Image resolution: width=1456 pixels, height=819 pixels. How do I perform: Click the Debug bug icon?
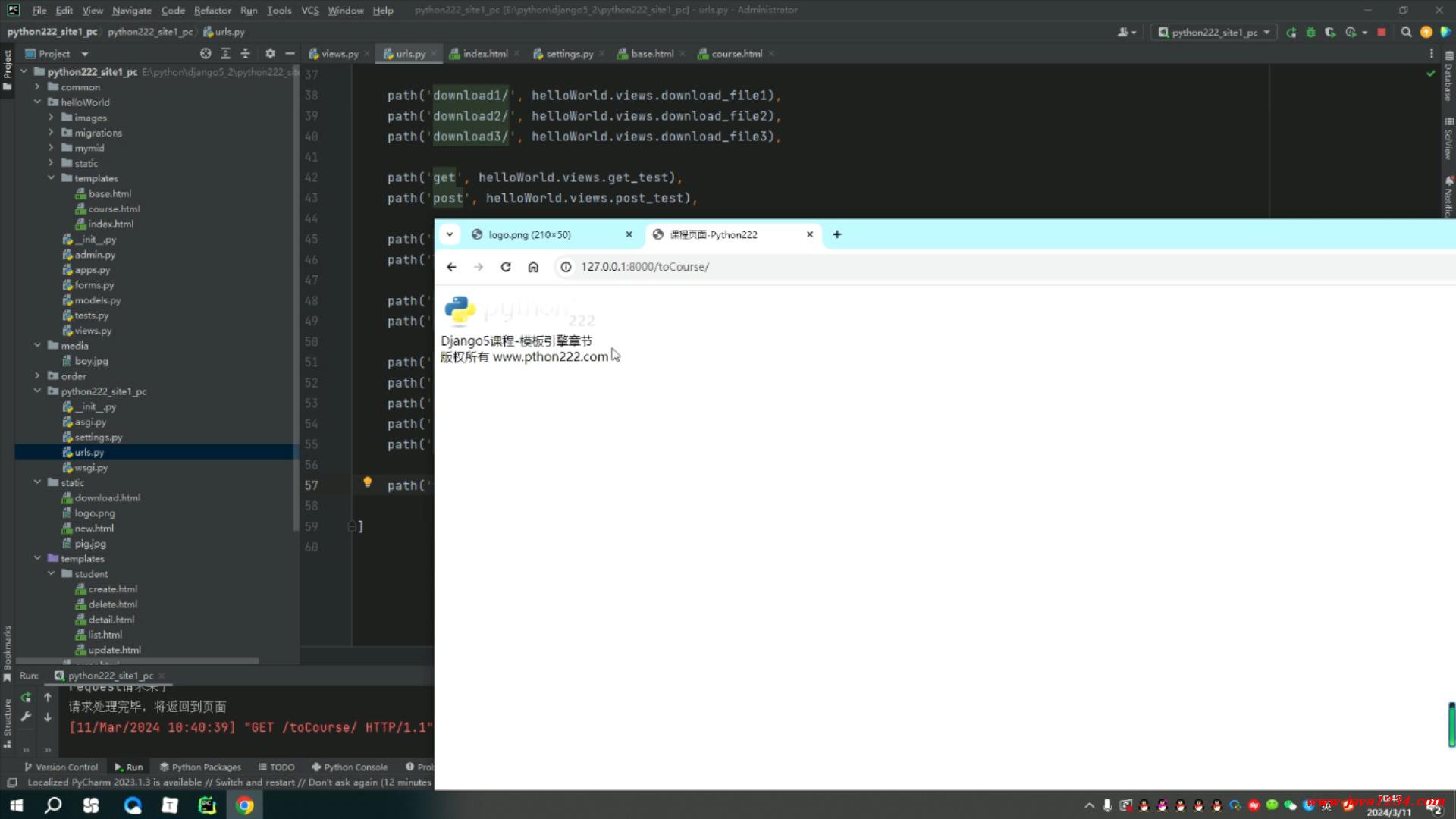1310,33
